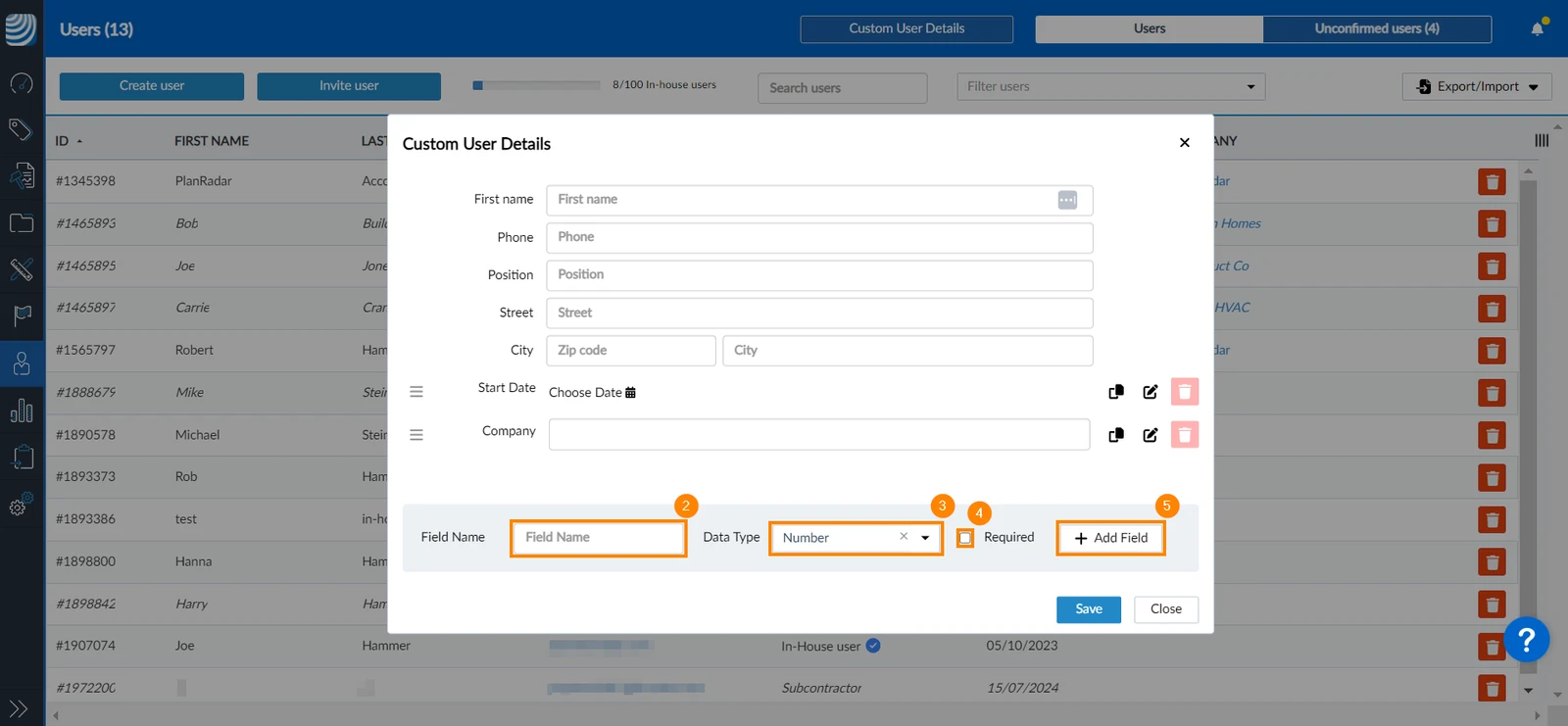Edit the Company custom field
This screenshot has width=1568, height=726.
tap(1150, 435)
